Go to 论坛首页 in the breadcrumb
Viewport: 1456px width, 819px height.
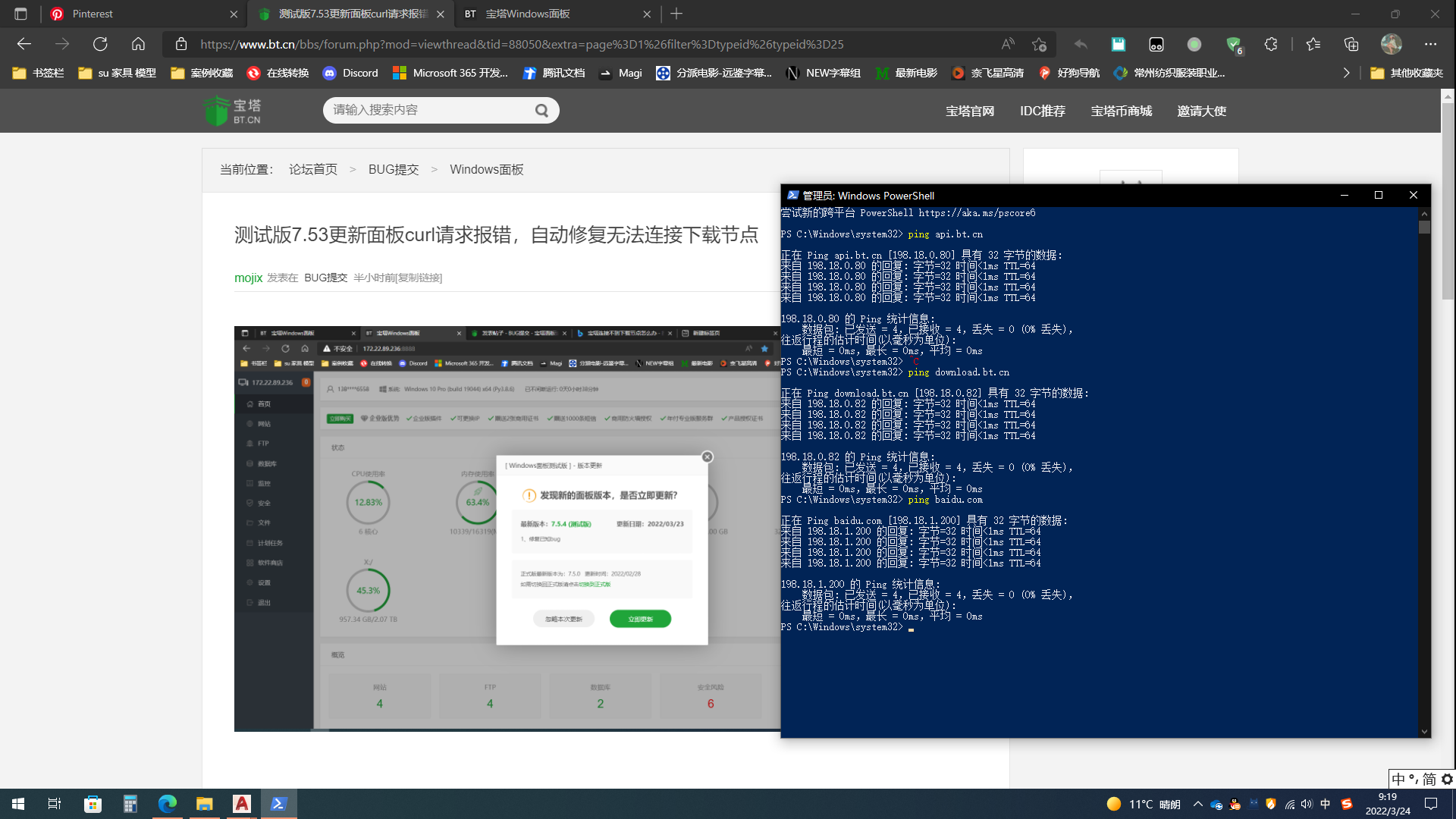point(313,169)
